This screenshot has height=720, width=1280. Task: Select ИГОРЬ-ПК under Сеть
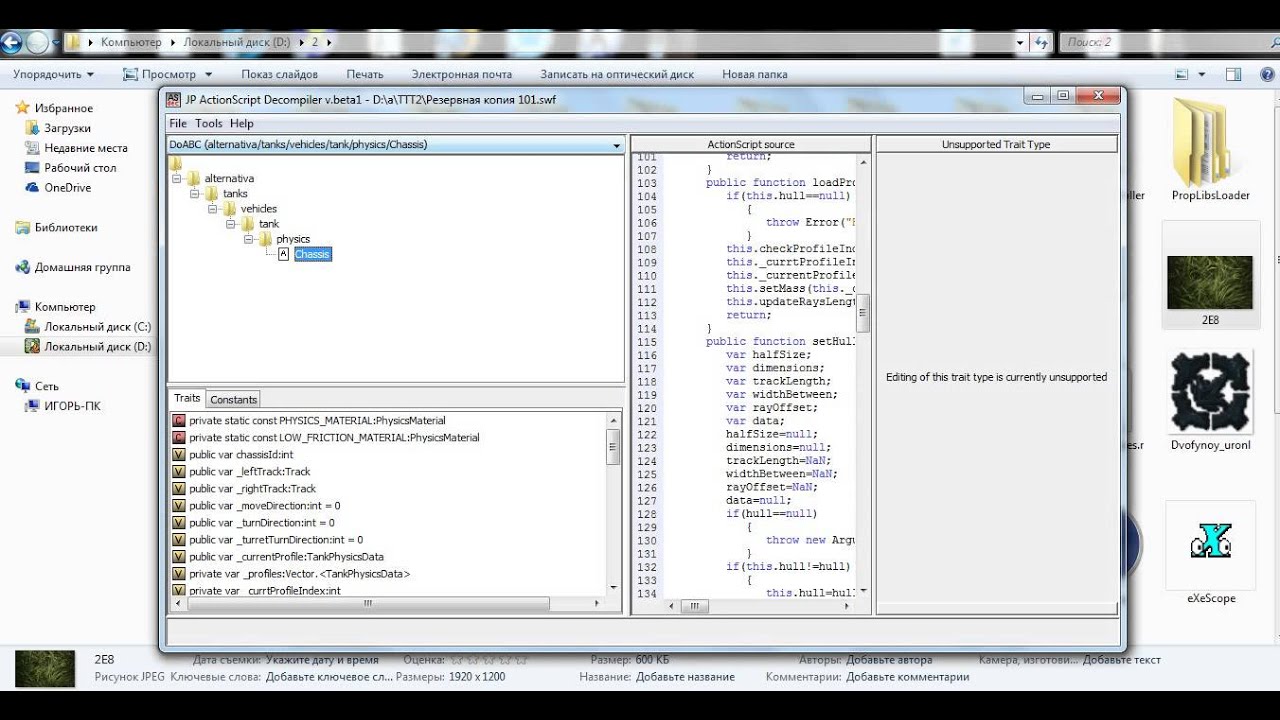pos(72,406)
